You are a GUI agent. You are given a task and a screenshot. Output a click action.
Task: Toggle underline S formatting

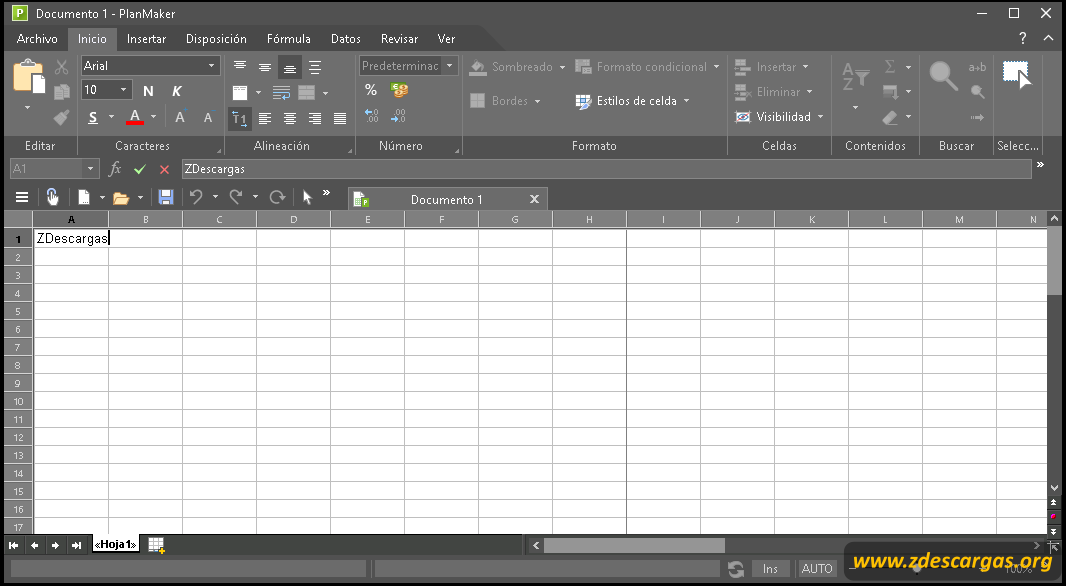(93, 118)
